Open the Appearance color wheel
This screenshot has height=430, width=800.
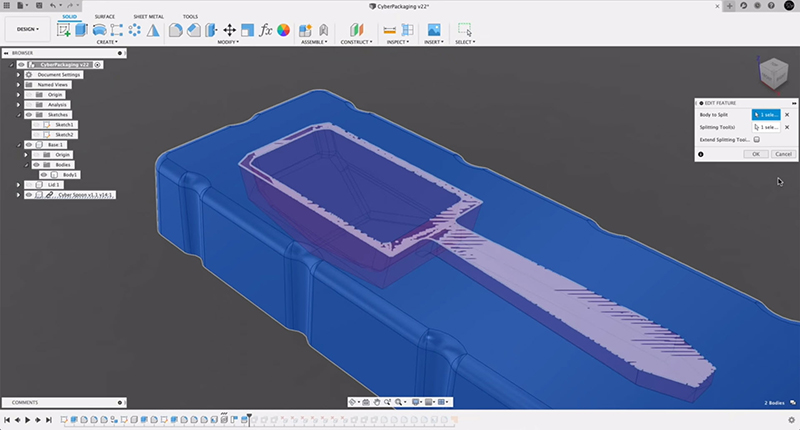pos(283,30)
